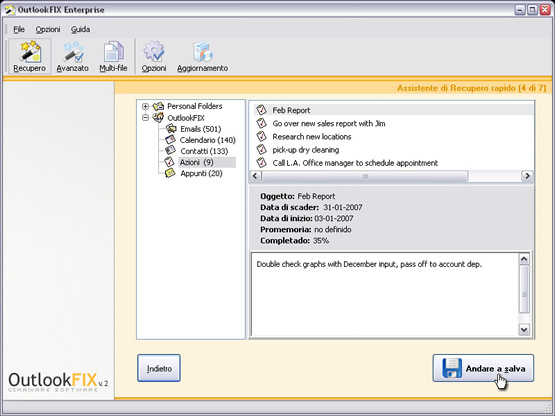The width and height of the screenshot is (555, 416).
Task: Switch to Multi-file recovery mode
Action: 113,56
